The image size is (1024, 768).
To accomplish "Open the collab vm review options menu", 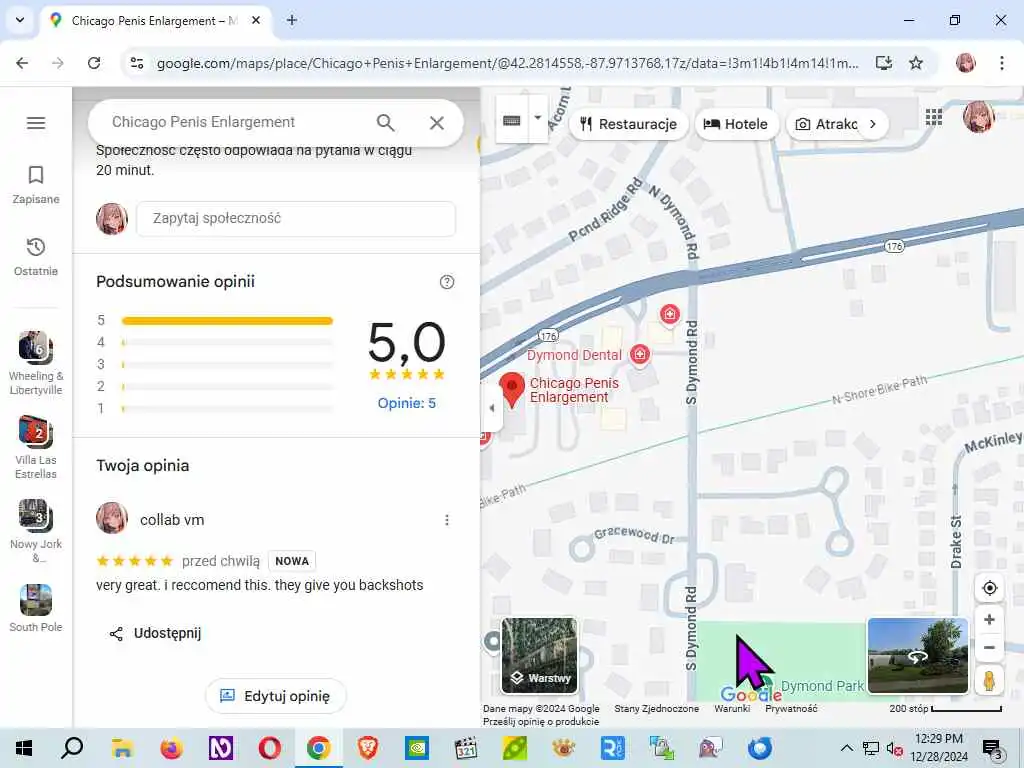I will [447, 520].
